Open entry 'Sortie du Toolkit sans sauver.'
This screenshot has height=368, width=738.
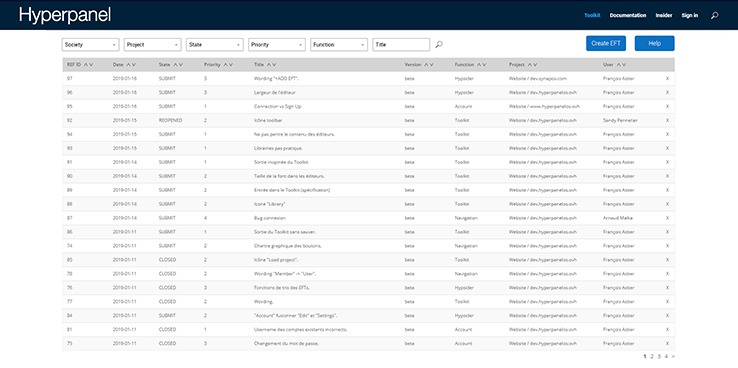click(x=285, y=232)
